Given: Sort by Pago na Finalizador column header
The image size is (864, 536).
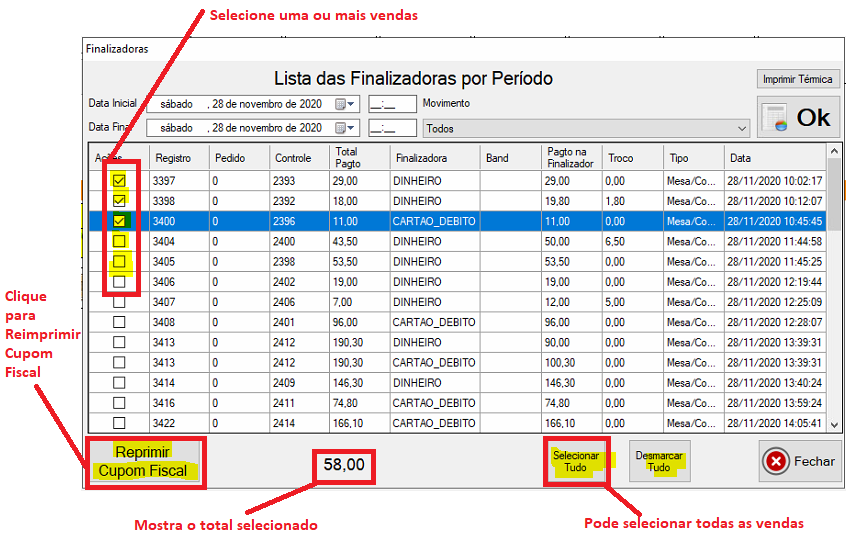Looking at the screenshot, I should tap(572, 158).
